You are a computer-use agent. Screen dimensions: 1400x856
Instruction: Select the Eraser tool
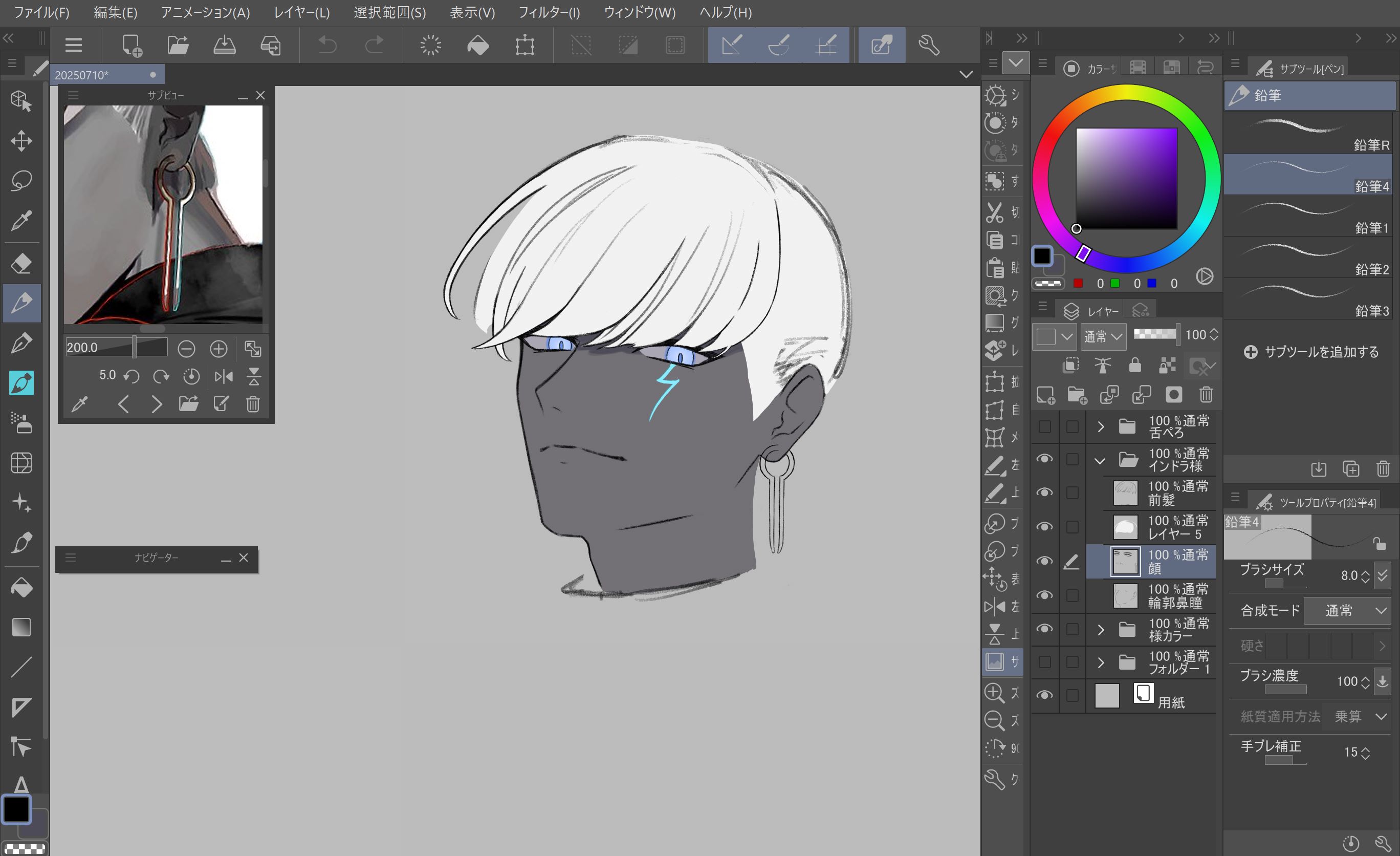coord(21,263)
